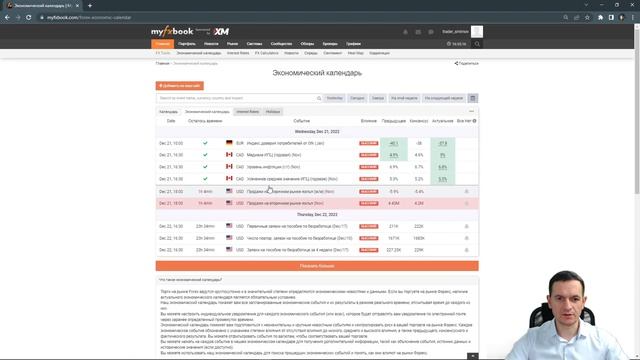Open the Портфель menu
The image size is (640, 360).
click(187, 44)
